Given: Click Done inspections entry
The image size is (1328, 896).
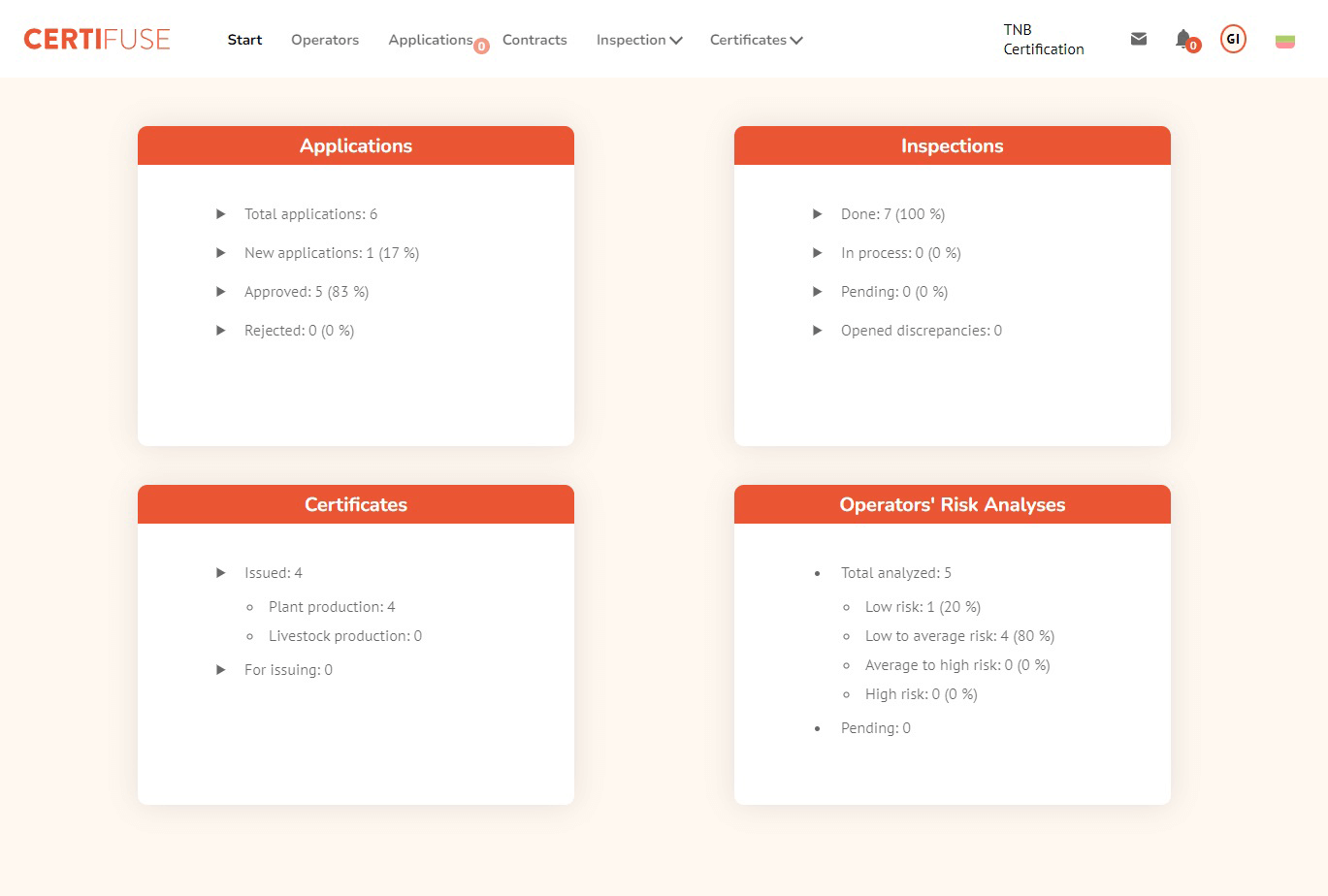Looking at the screenshot, I should click(891, 214).
